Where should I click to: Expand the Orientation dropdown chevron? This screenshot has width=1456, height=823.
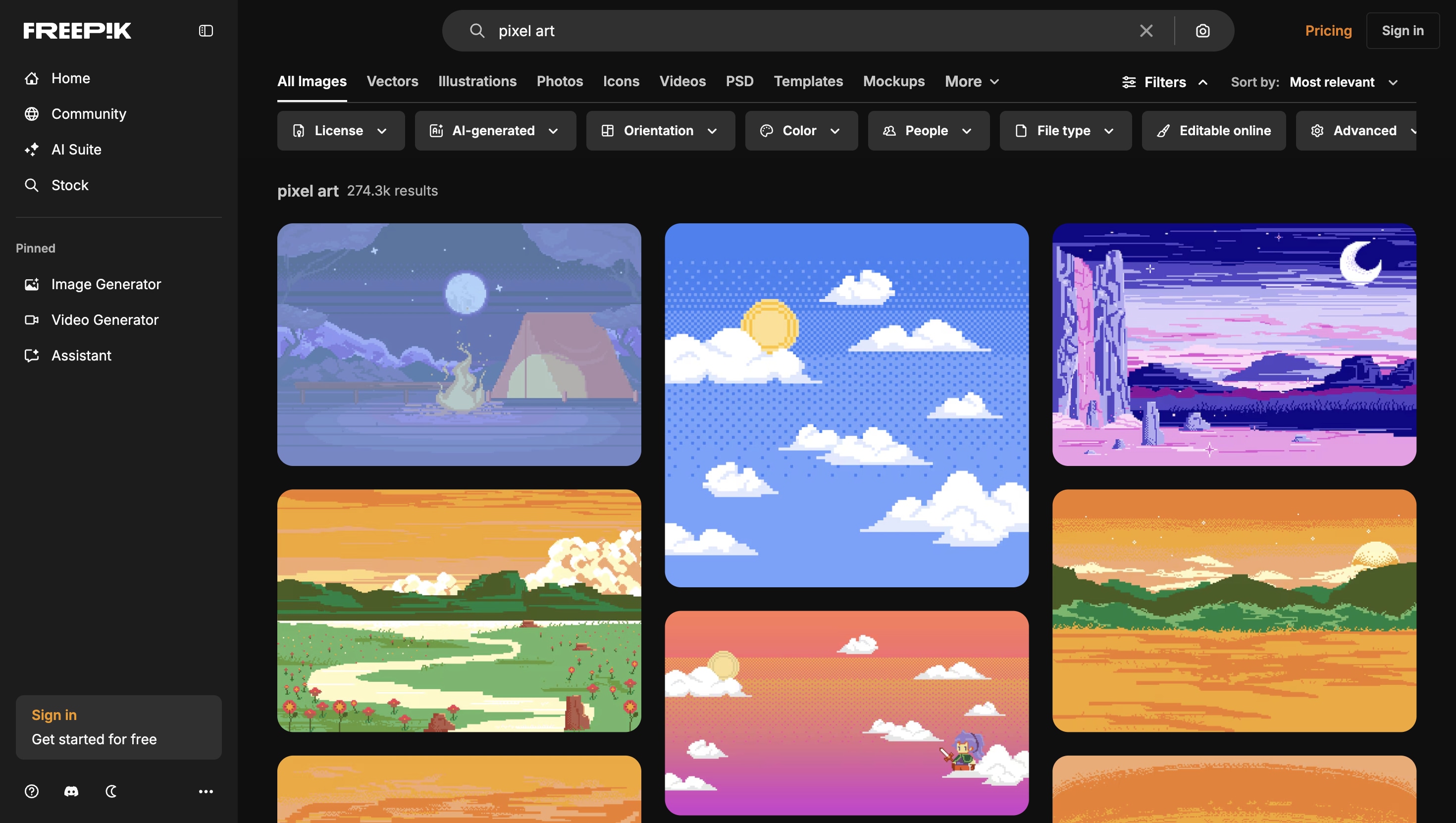click(x=712, y=131)
